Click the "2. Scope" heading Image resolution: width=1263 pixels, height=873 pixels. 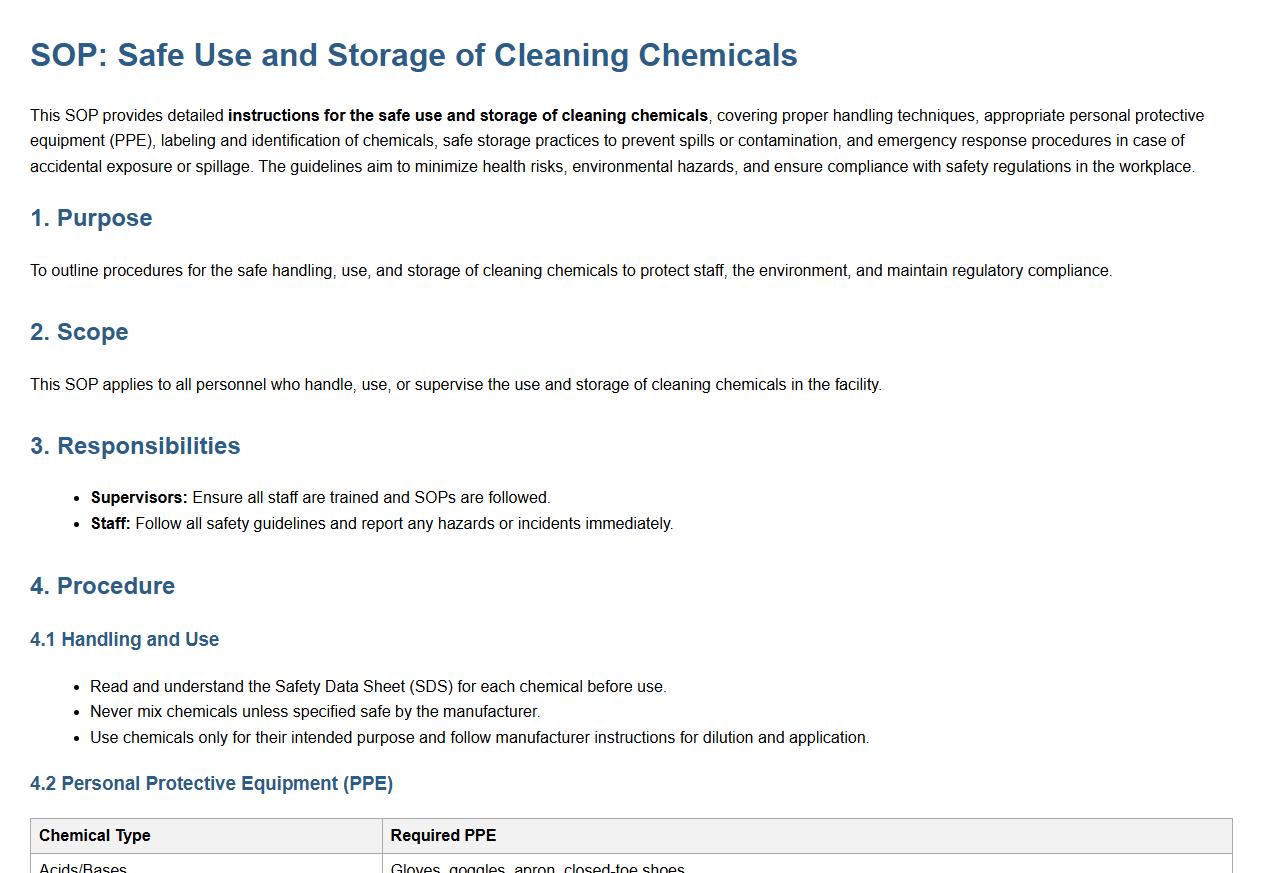pyautogui.click(x=79, y=332)
